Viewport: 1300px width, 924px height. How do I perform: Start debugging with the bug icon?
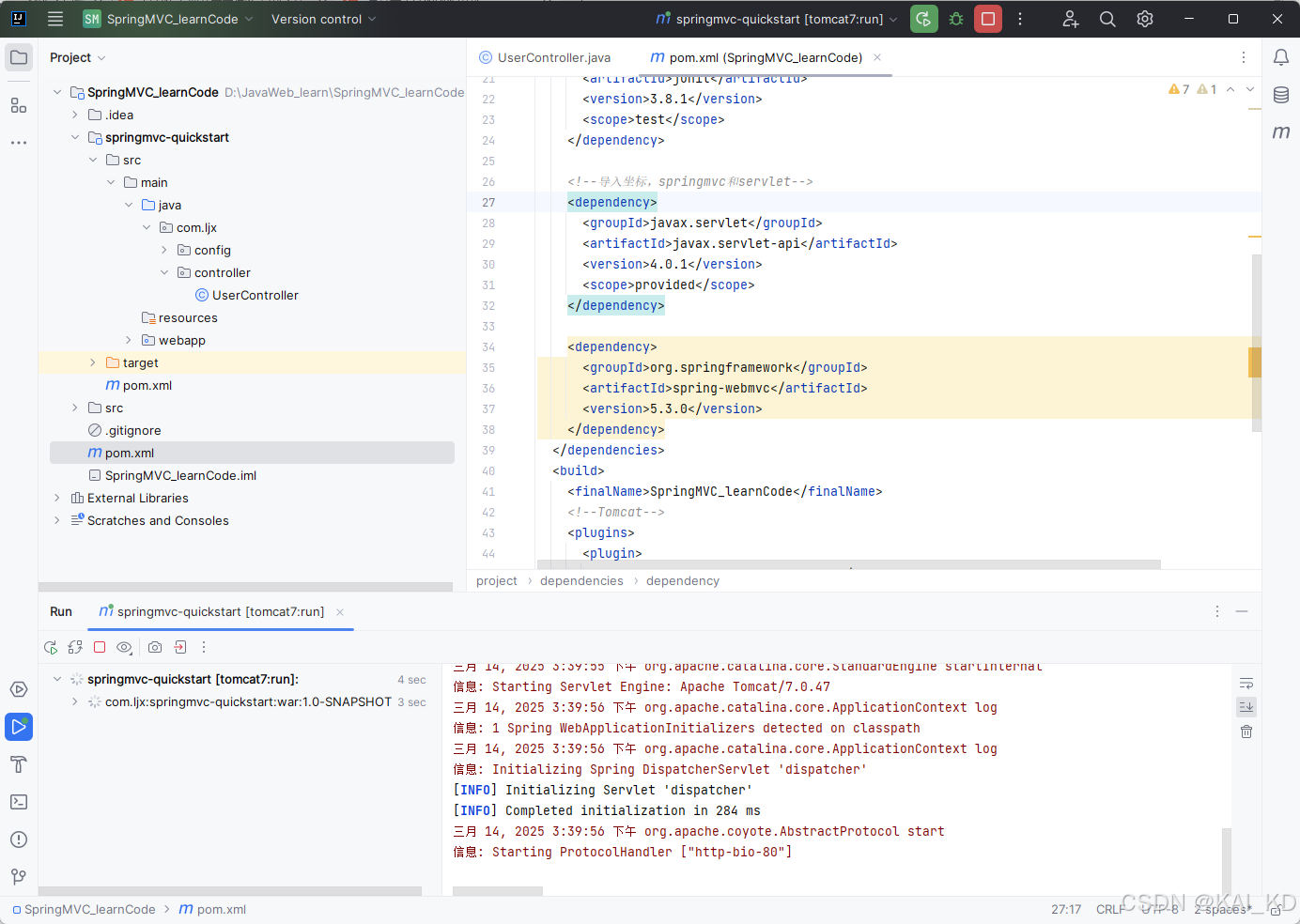coord(956,19)
